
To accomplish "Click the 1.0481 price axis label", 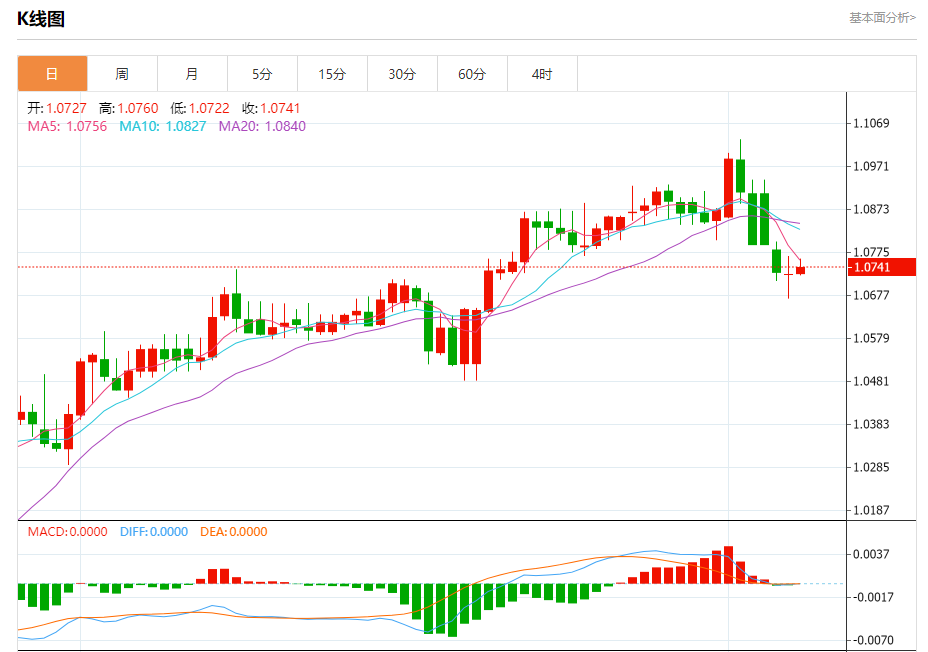I will coord(871,381).
